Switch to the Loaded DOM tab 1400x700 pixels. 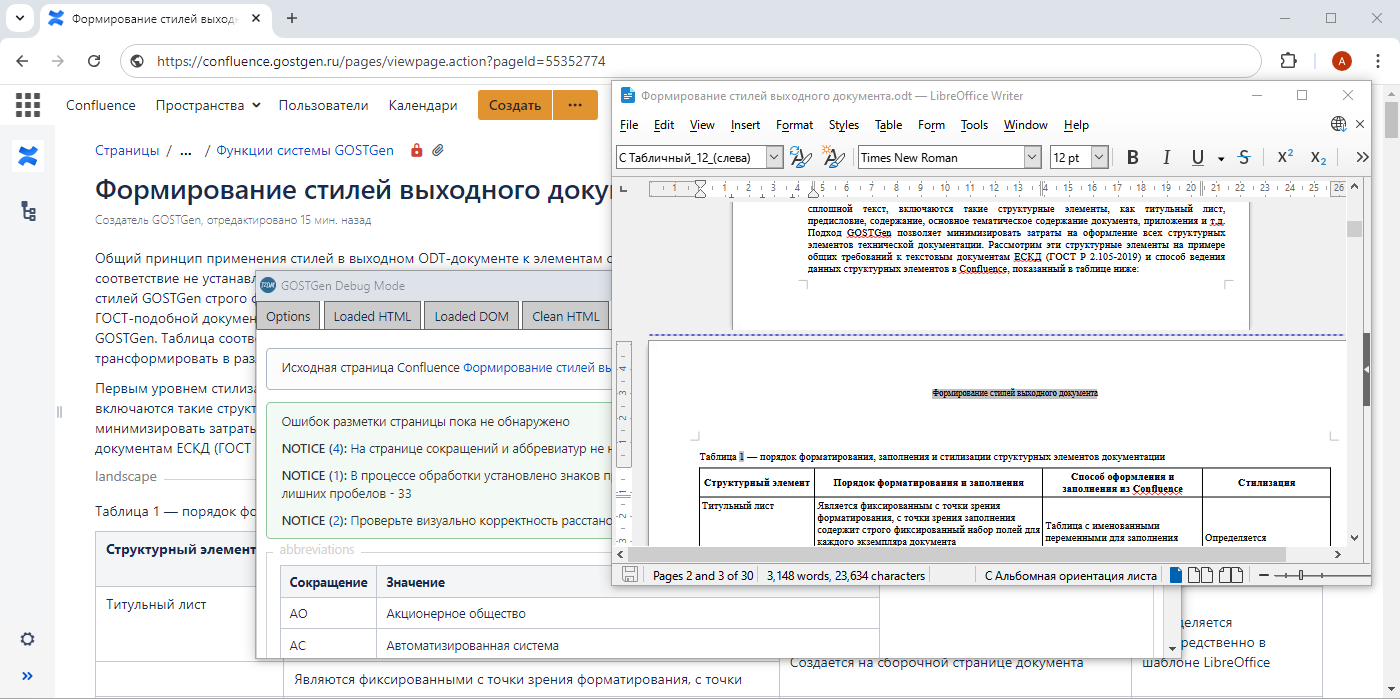pyautogui.click(x=471, y=316)
